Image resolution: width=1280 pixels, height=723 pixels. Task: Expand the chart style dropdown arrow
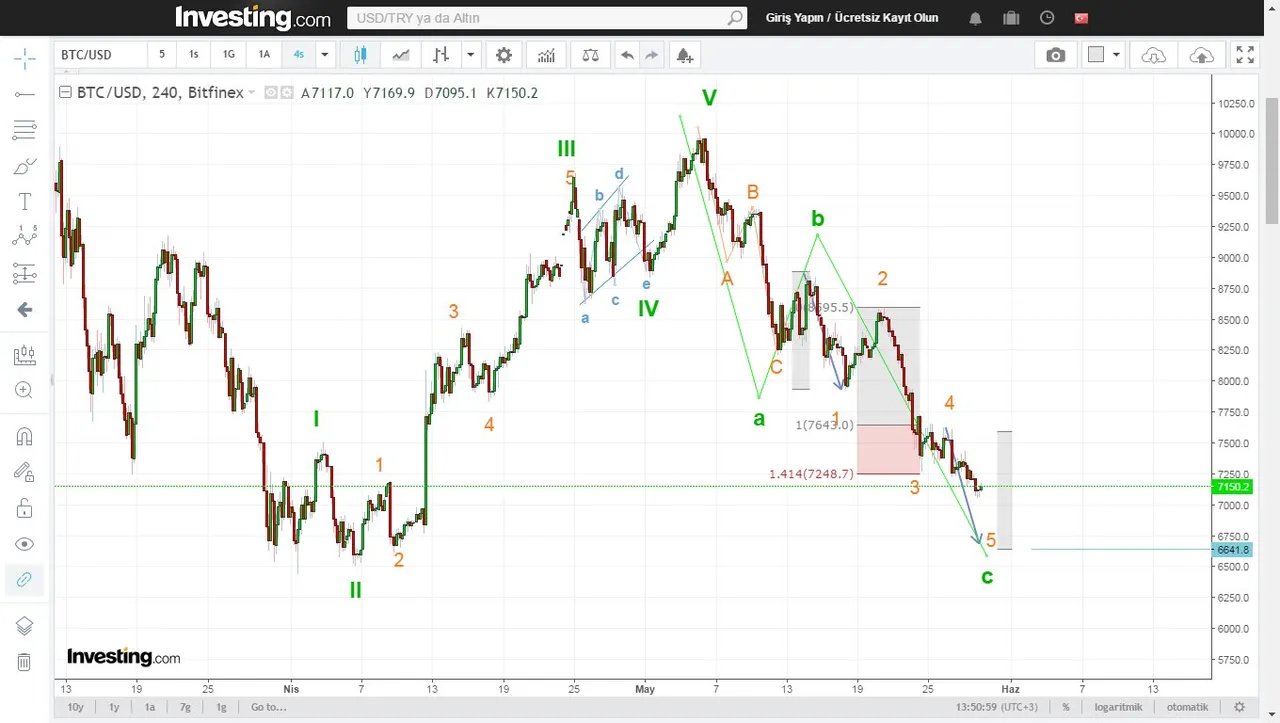471,55
